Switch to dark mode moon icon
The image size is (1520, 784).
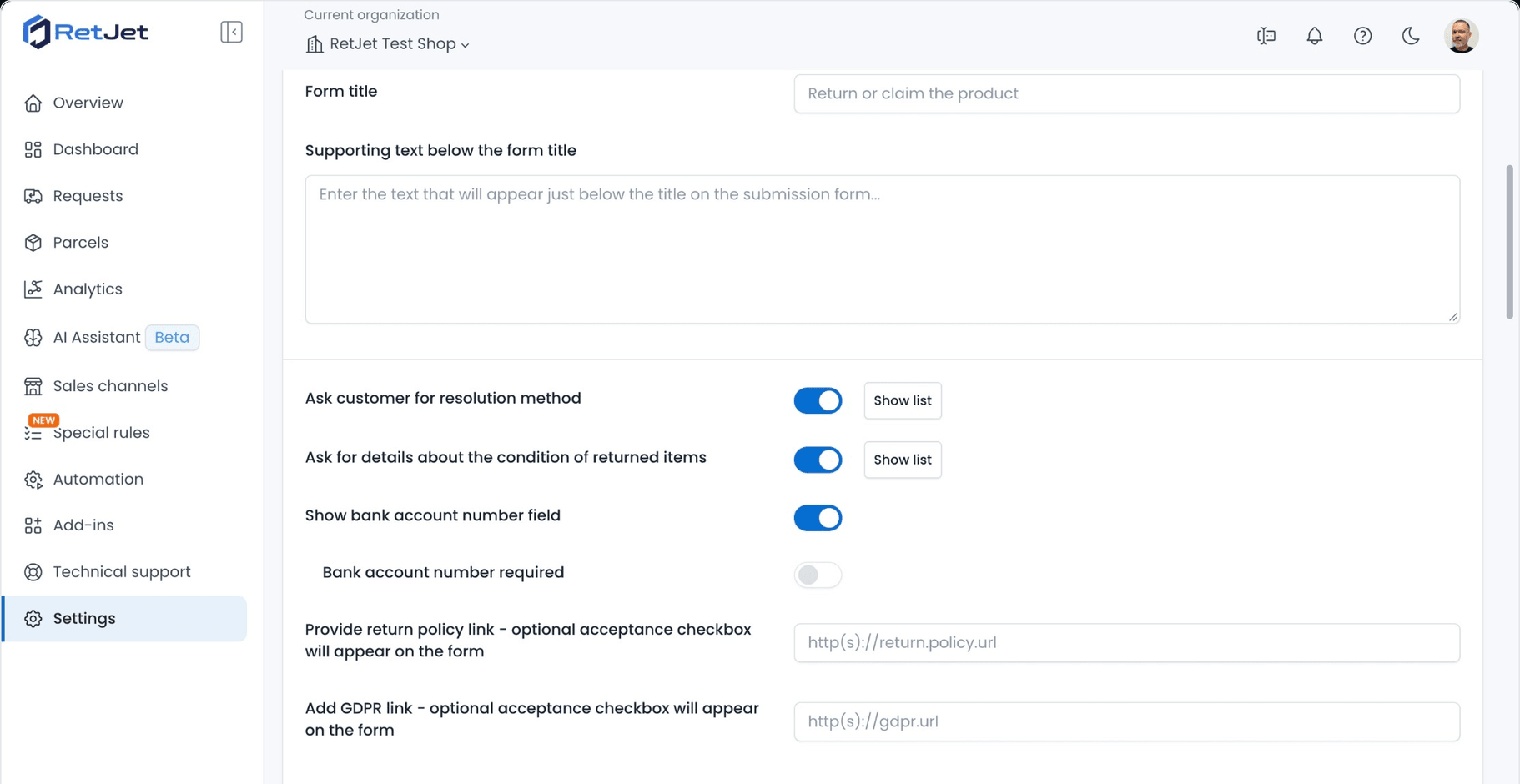click(1411, 36)
